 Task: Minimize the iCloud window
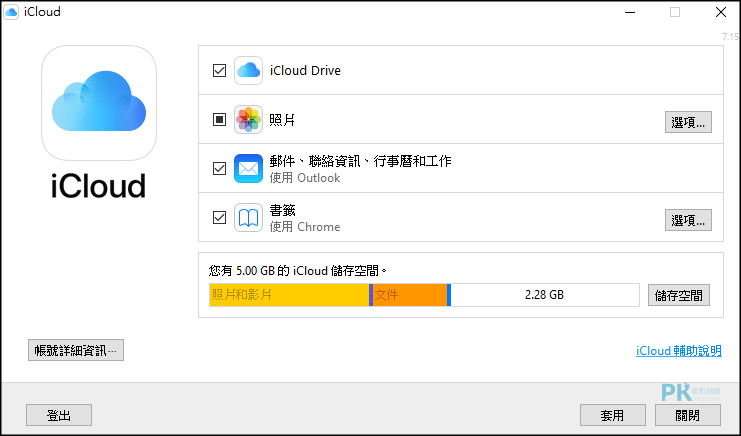[630, 12]
